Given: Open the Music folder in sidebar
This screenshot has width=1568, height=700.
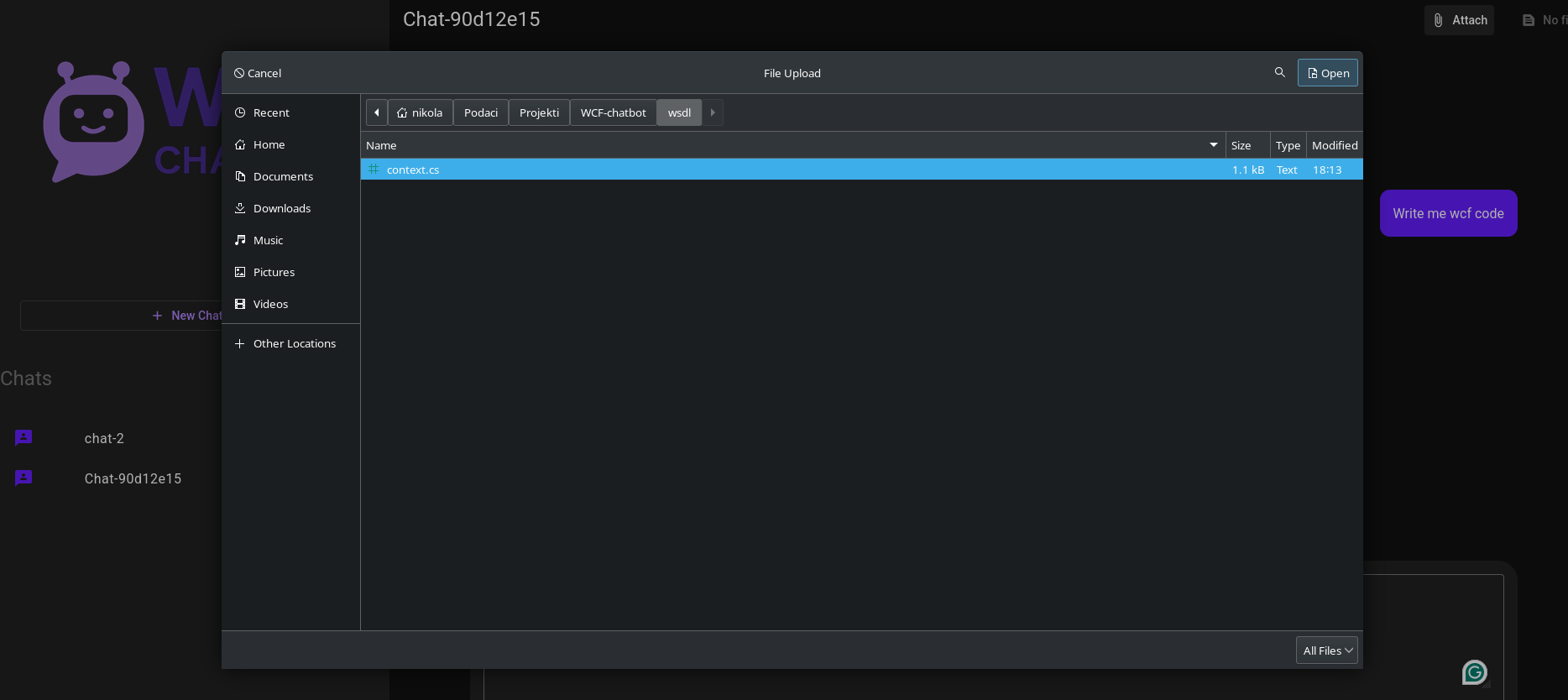Looking at the screenshot, I should pos(290,240).
